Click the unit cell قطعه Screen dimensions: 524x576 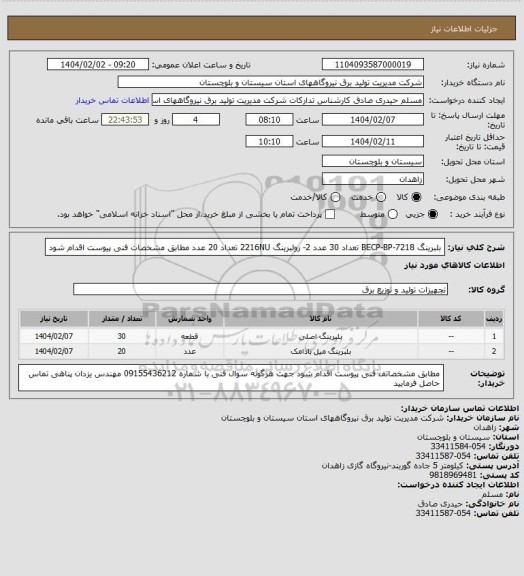(190, 336)
